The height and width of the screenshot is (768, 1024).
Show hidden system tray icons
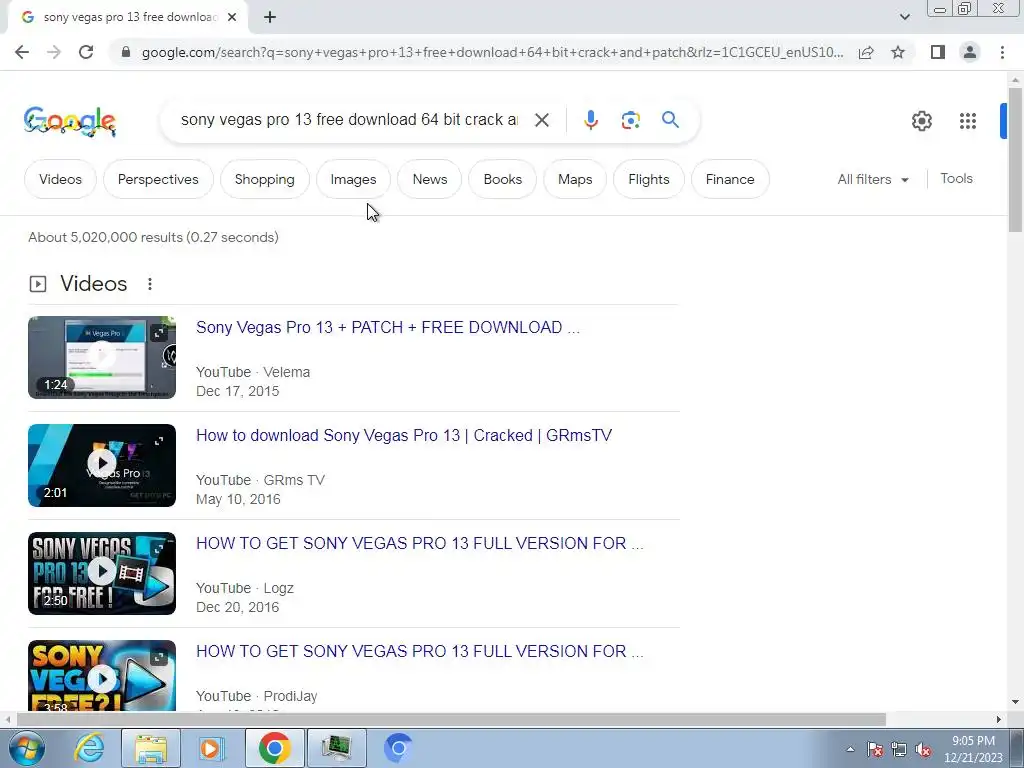[x=850, y=749]
